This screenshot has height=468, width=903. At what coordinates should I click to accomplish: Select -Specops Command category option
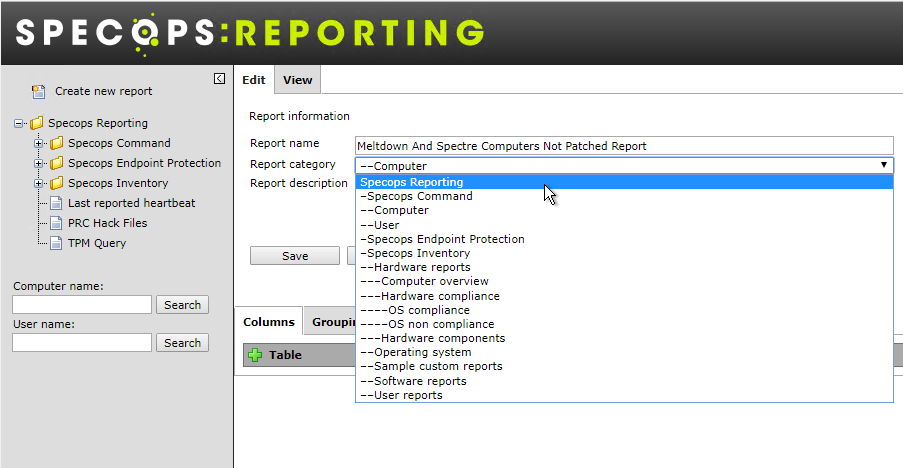[x=624, y=196]
